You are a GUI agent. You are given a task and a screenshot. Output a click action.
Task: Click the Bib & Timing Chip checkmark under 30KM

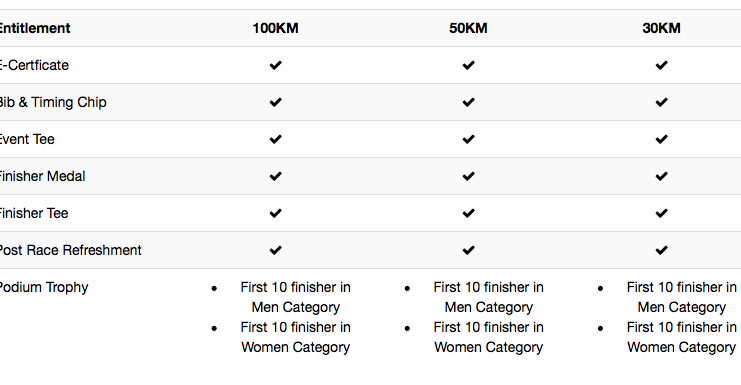coord(662,102)
